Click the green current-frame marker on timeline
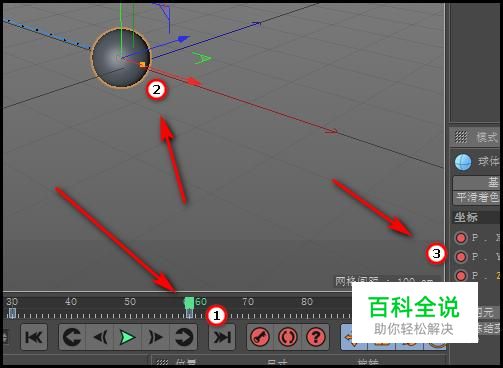Viewport: 503px width, 368px height. [189, 303]
